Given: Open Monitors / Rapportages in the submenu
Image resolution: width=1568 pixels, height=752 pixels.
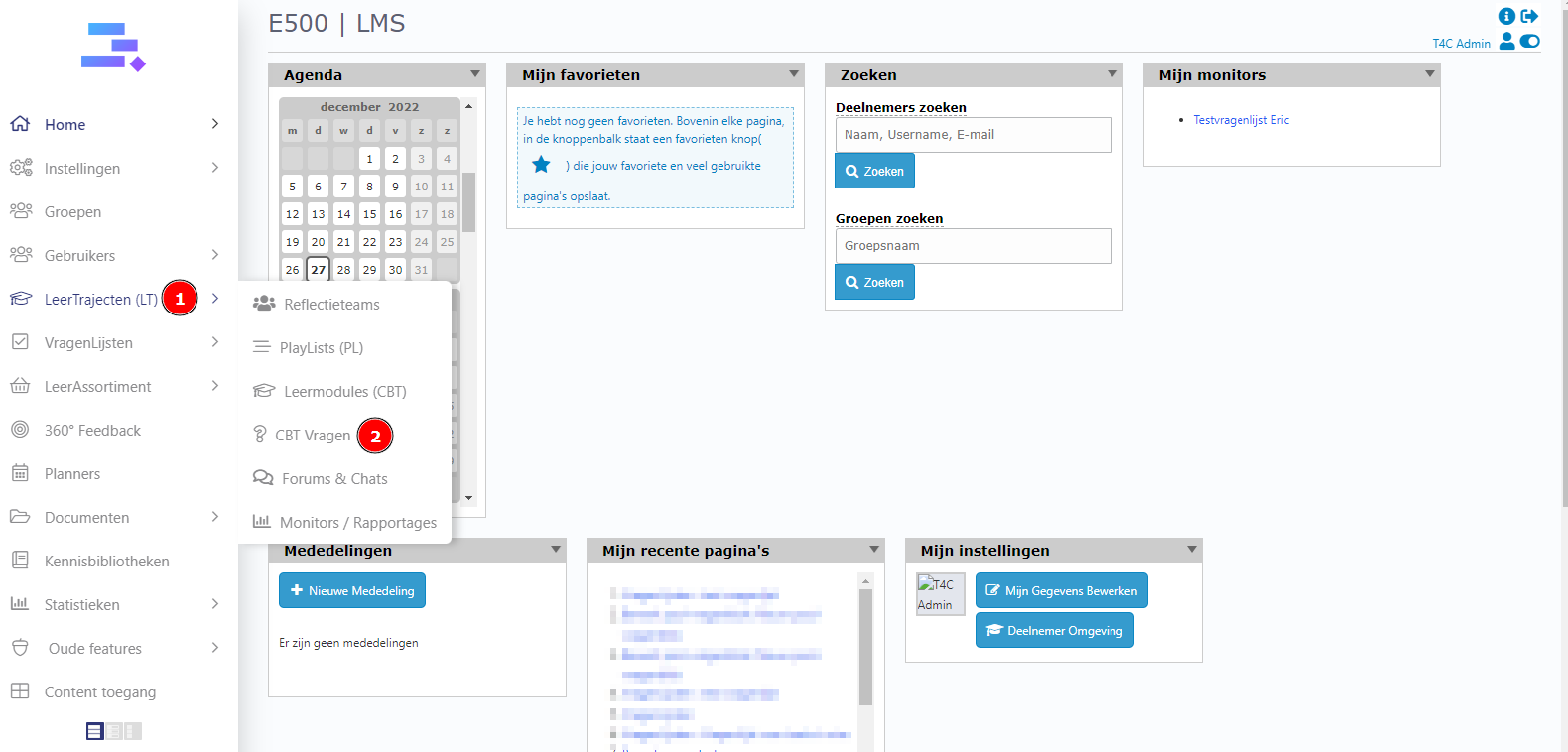Looking at the screenshot, I should [x=357, y=523].
